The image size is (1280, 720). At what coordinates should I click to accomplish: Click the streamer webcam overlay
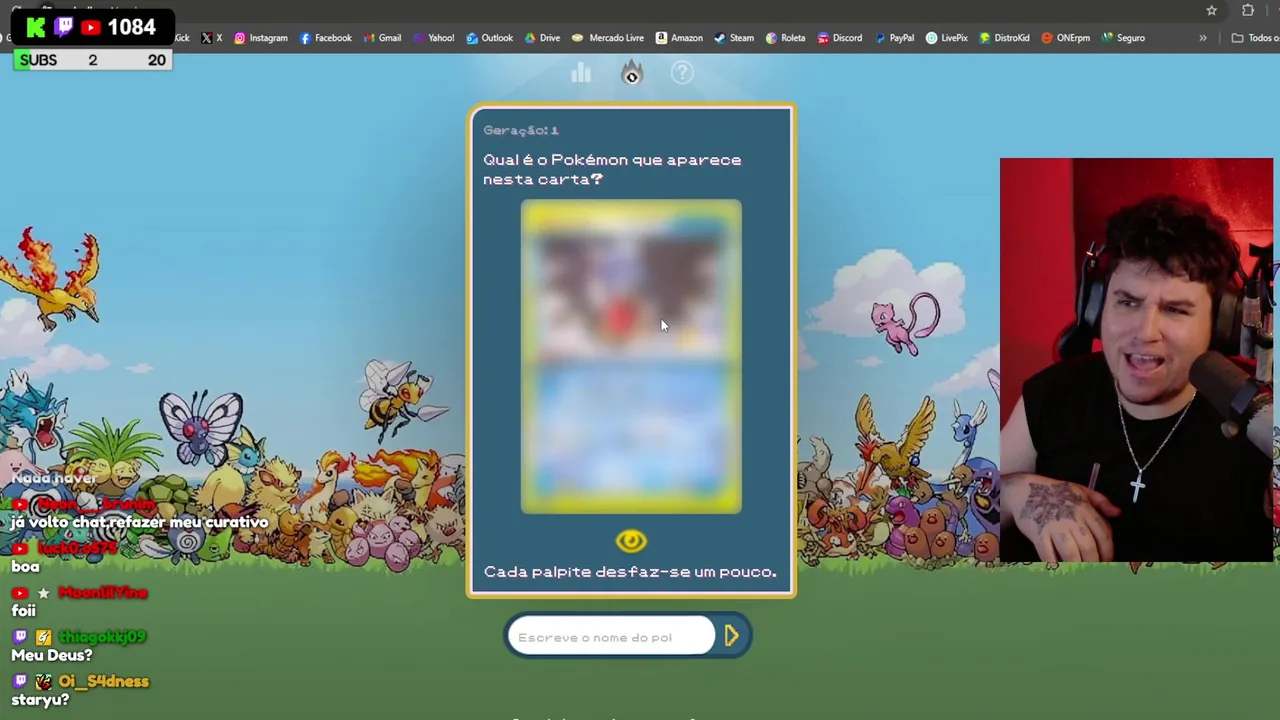tap(1137, 360)
